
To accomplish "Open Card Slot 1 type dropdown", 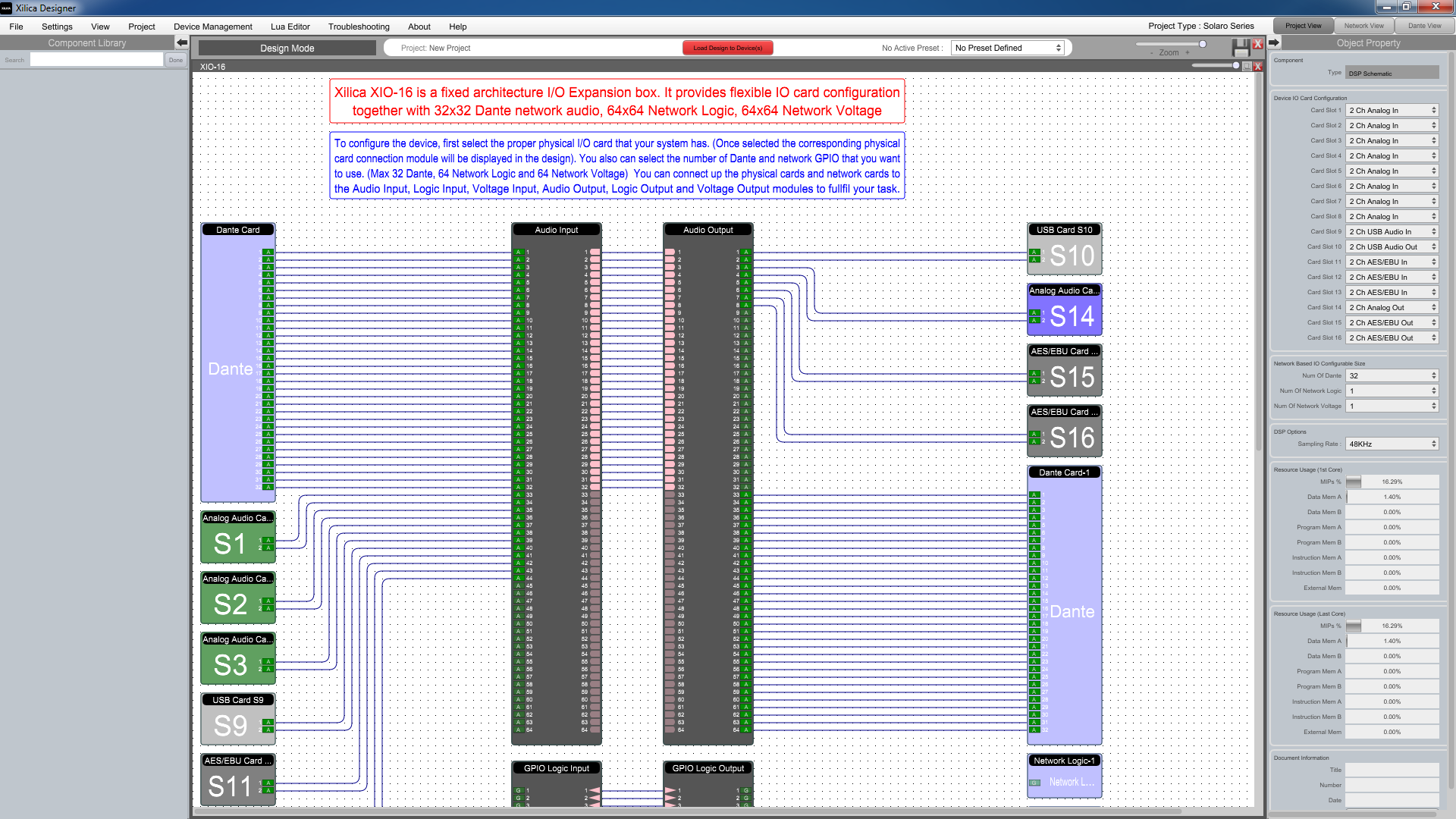I will [x=1392, y=111].
